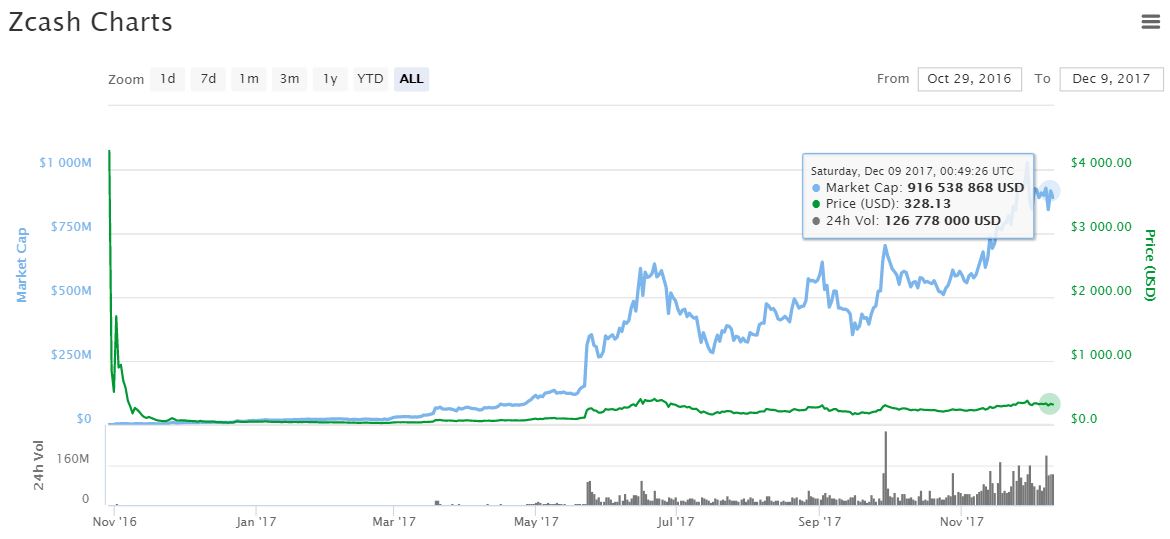Screen dimensions: 1170x539
Task: Click the May '17 axis label
Action: coord(536,522)
